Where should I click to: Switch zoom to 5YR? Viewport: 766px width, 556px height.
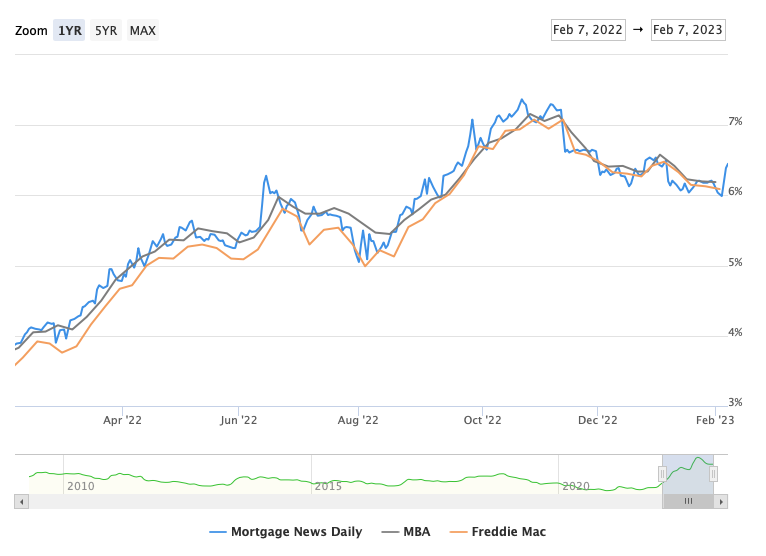point(106,30)
